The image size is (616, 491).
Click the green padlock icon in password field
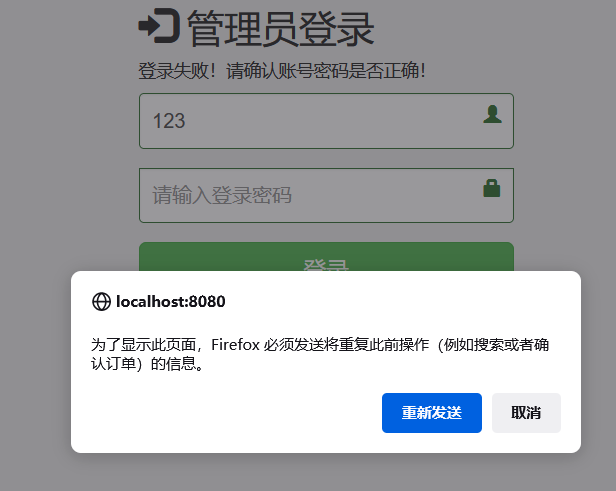(x=491, y=188)
